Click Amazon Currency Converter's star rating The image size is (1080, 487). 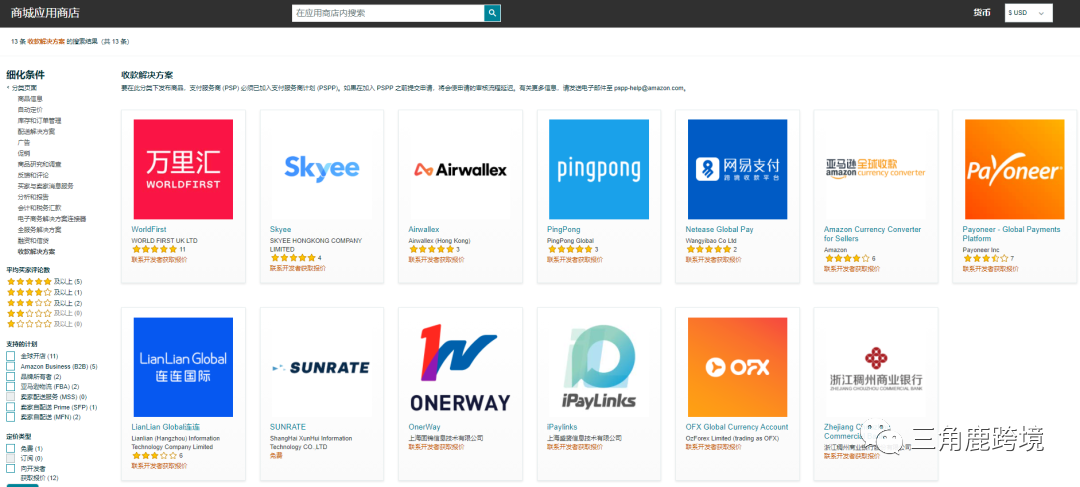pyautogui.click(x=847, y=258)
